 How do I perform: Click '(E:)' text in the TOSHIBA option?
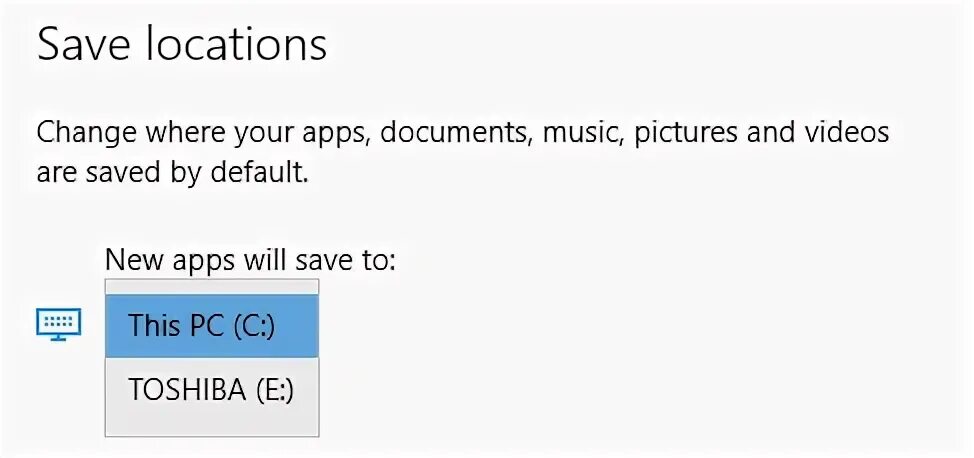(274, 391)
